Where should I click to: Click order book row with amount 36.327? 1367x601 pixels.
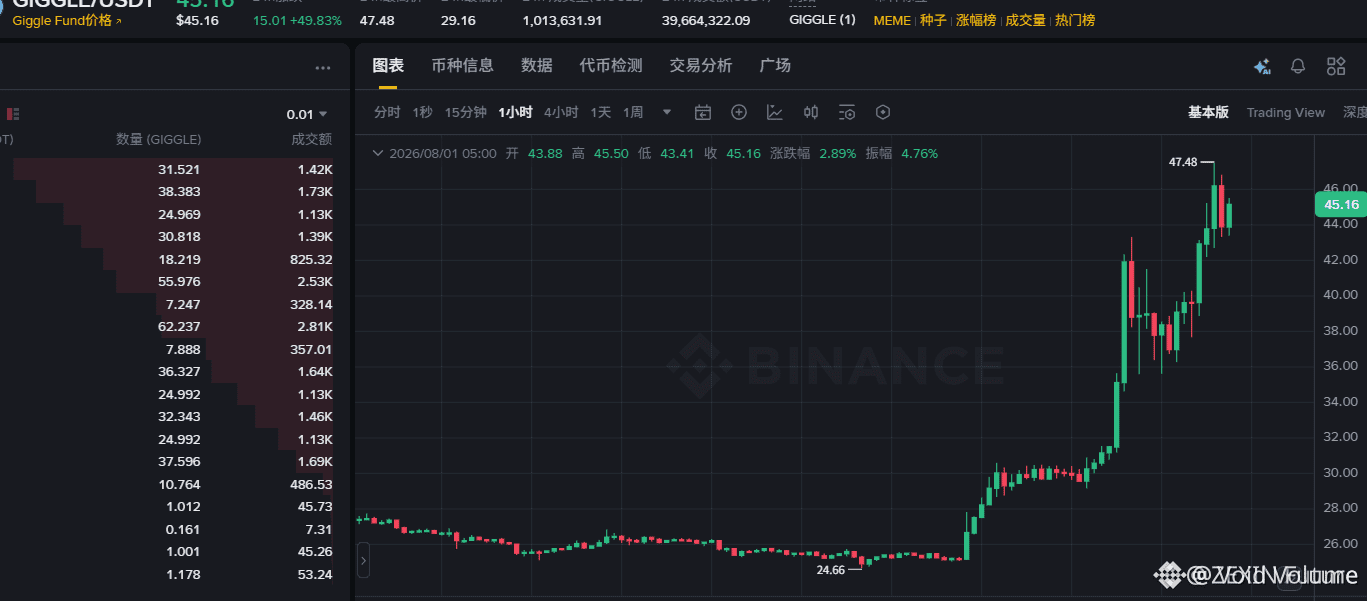167,372
